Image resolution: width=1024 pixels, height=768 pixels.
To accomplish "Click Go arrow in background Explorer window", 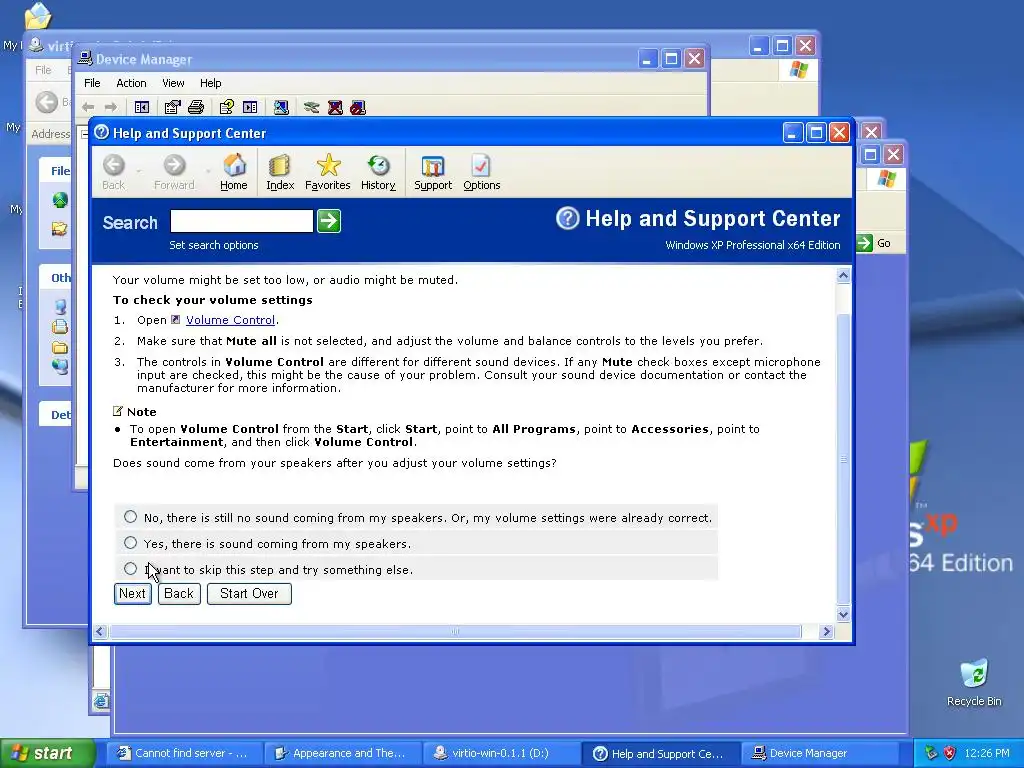I will (865, 243).
